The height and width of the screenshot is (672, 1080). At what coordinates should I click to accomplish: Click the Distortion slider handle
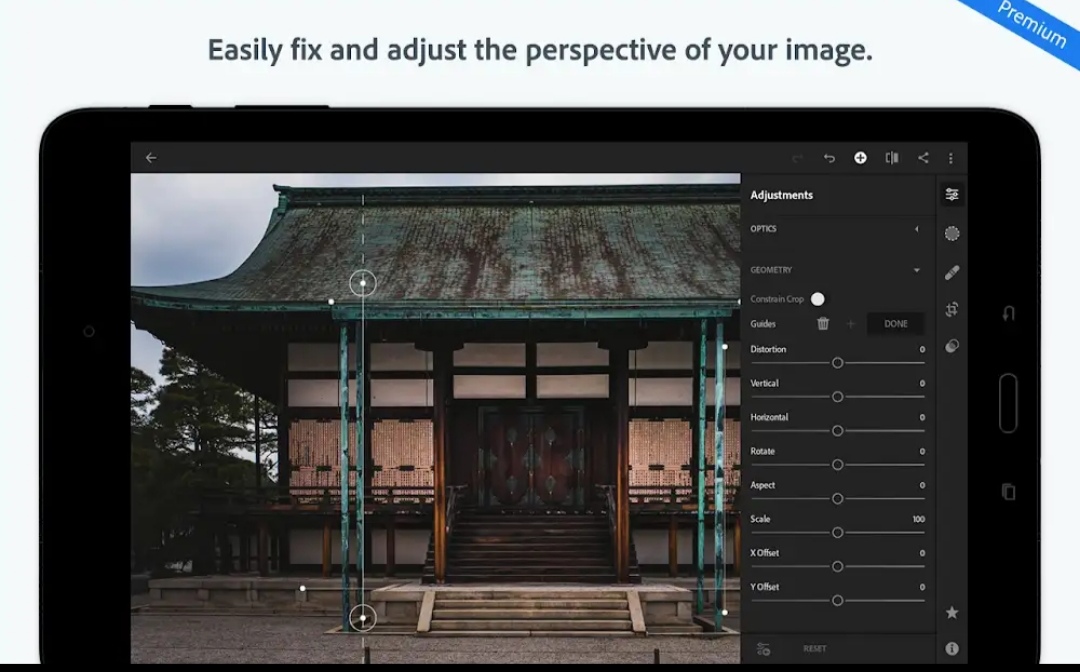838,363
